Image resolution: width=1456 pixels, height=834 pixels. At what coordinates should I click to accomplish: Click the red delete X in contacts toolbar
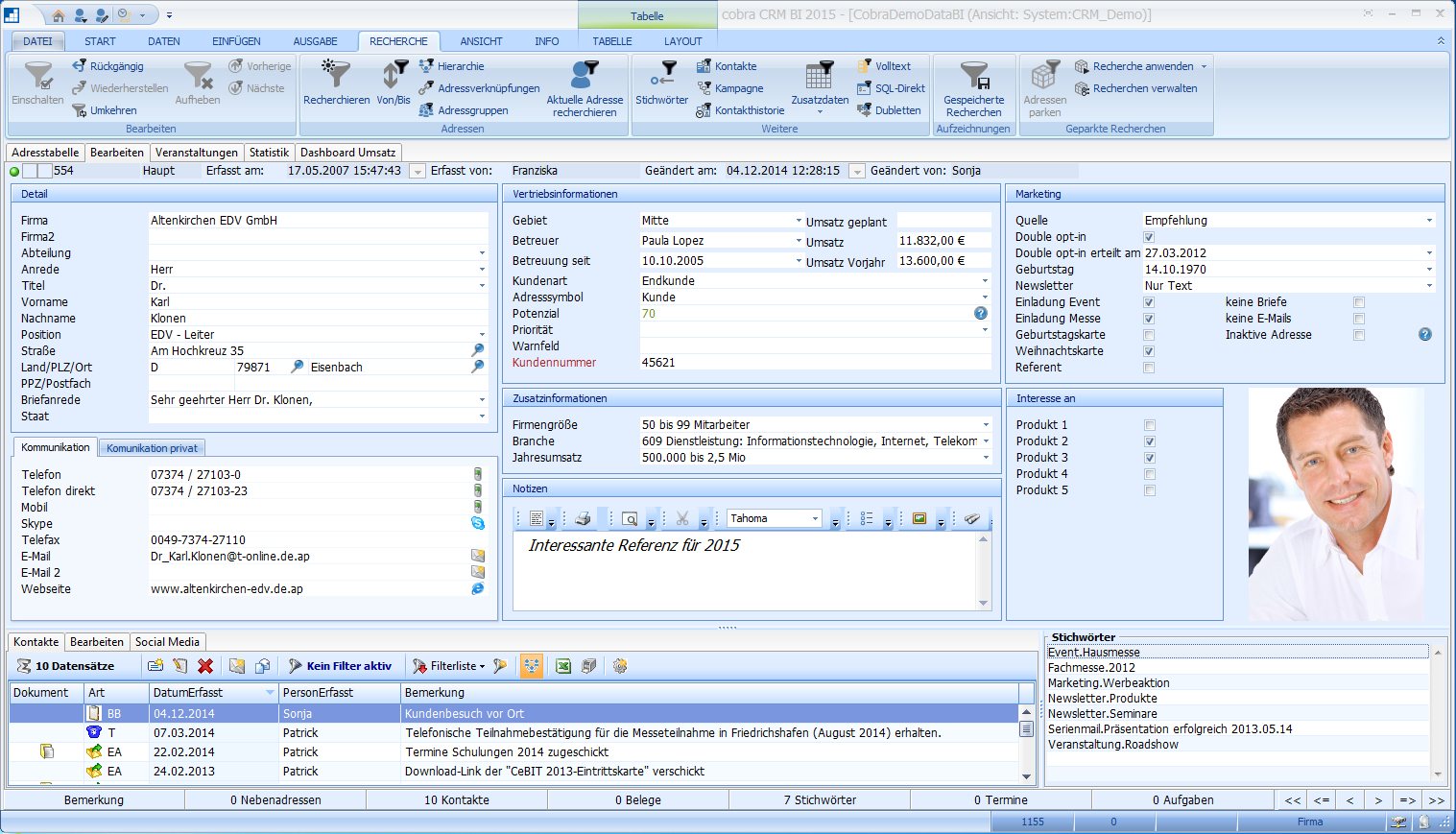point(205,666)
